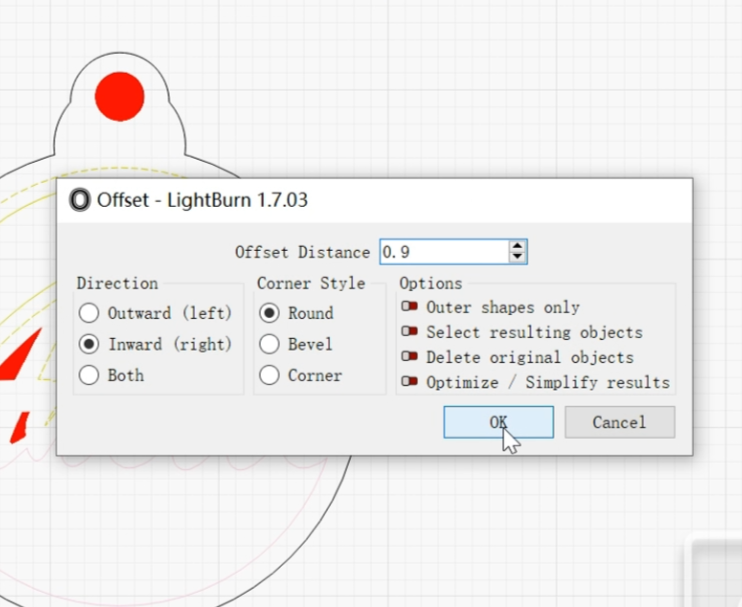Image resolution: width=742 pixels, height=607 pixels.
Task: Select the Inward (right) direction
Action: click(89, 344)
